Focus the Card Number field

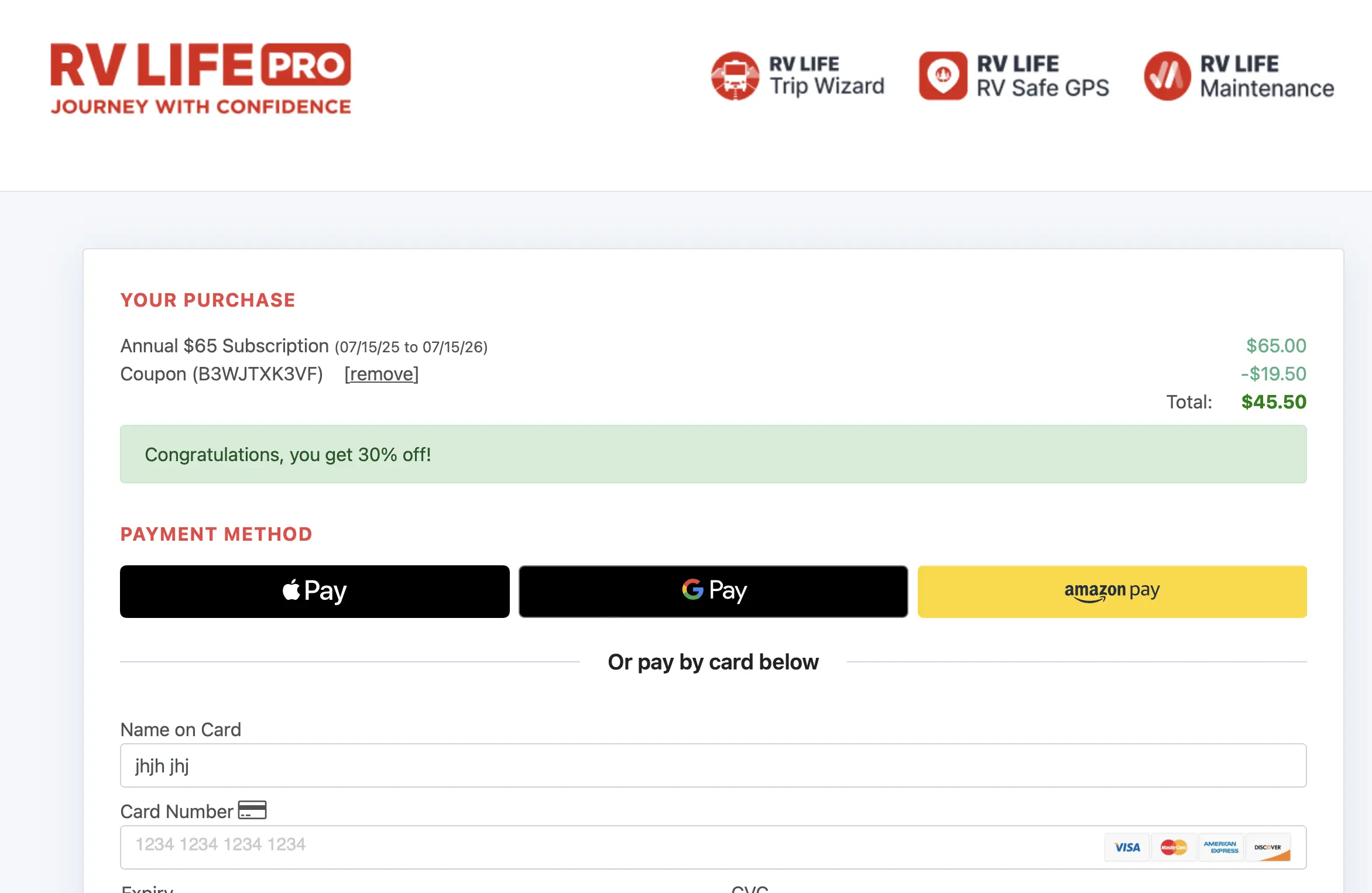pyautogui.click(x=714, y=847)
